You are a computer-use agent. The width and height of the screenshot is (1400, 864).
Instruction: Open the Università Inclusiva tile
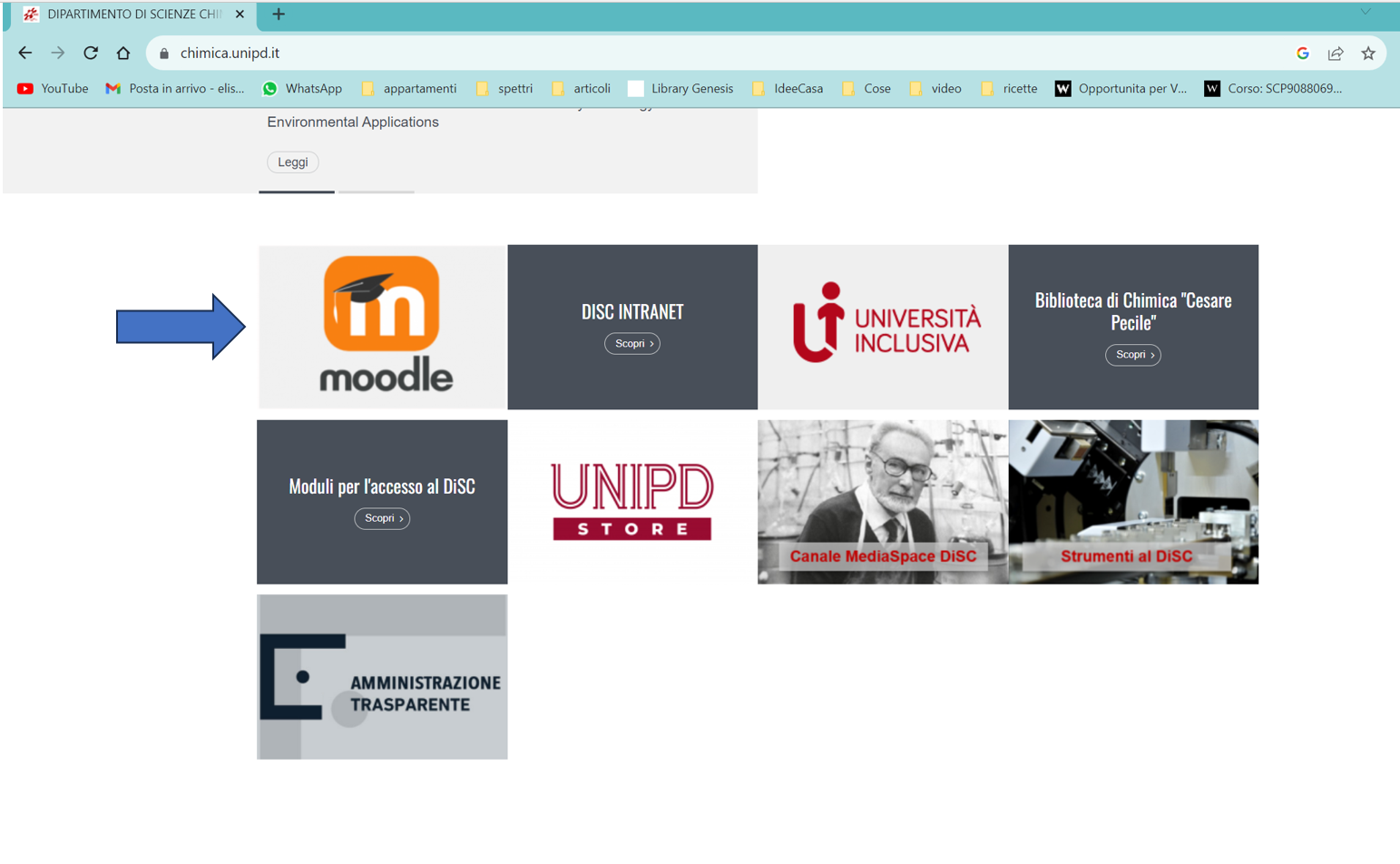[883, 327]
